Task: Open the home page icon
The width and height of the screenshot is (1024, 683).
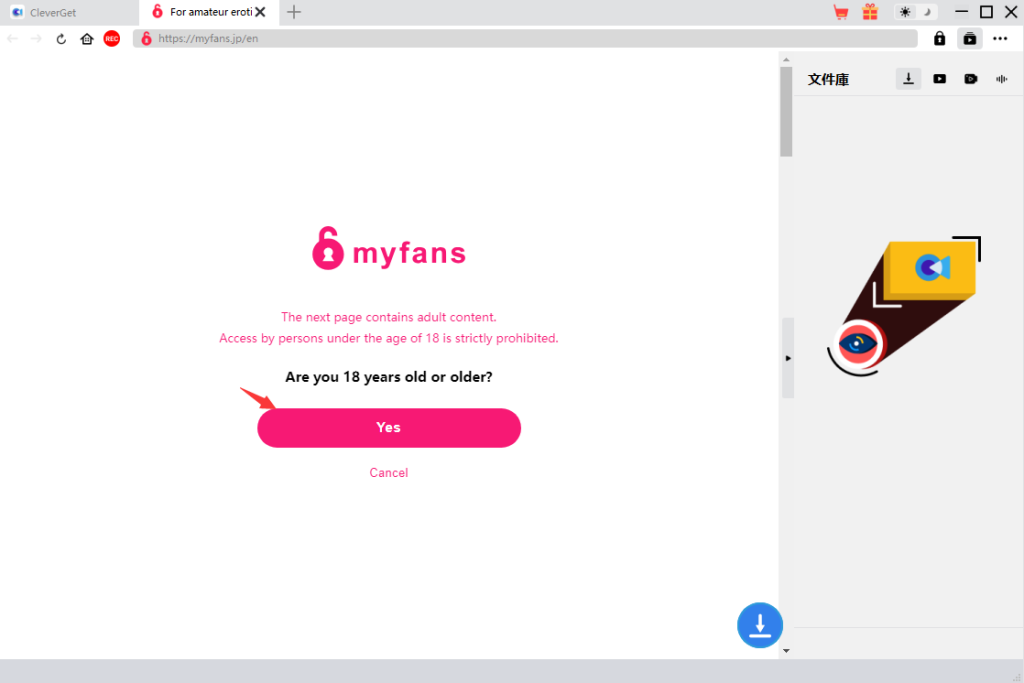Action: (87, 39)
